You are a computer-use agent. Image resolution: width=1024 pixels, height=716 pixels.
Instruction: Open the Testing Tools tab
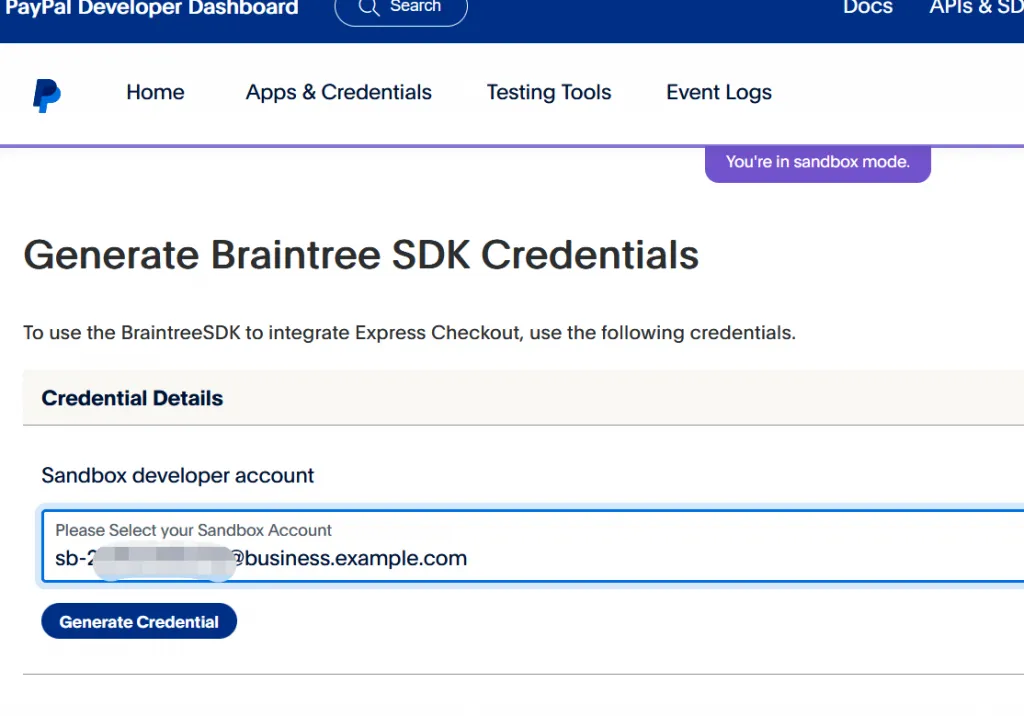coord(549,93)
